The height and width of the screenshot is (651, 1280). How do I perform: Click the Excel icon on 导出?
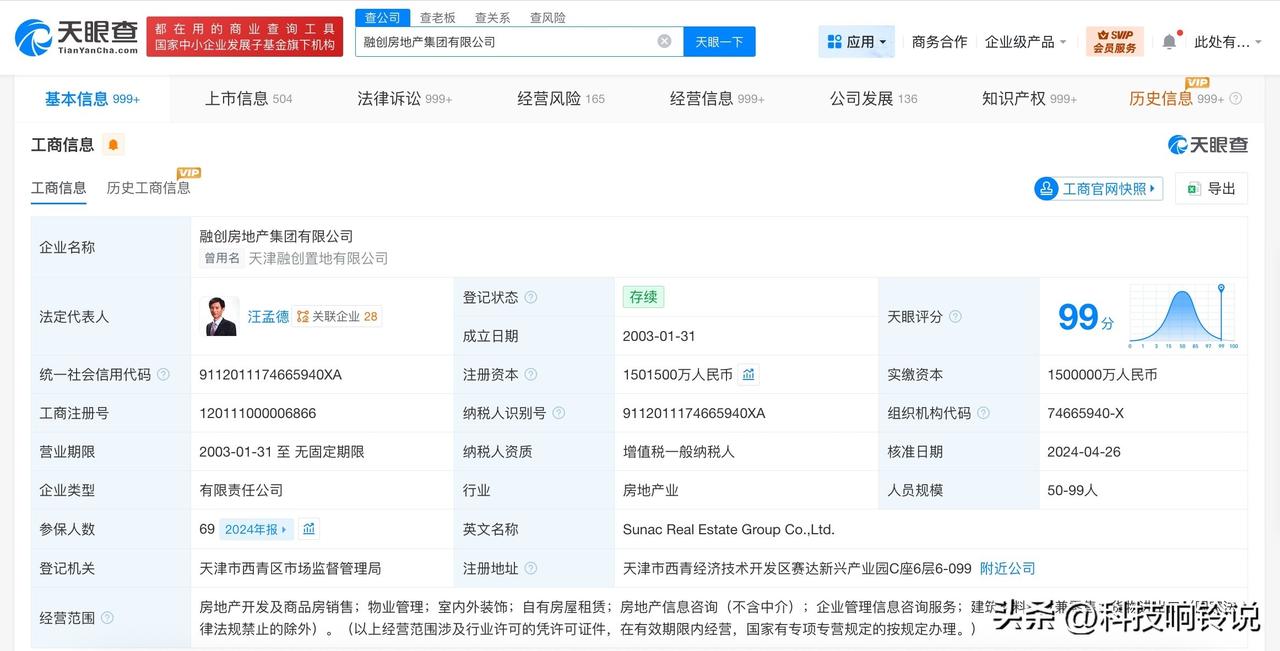[x=1193, y=188]
